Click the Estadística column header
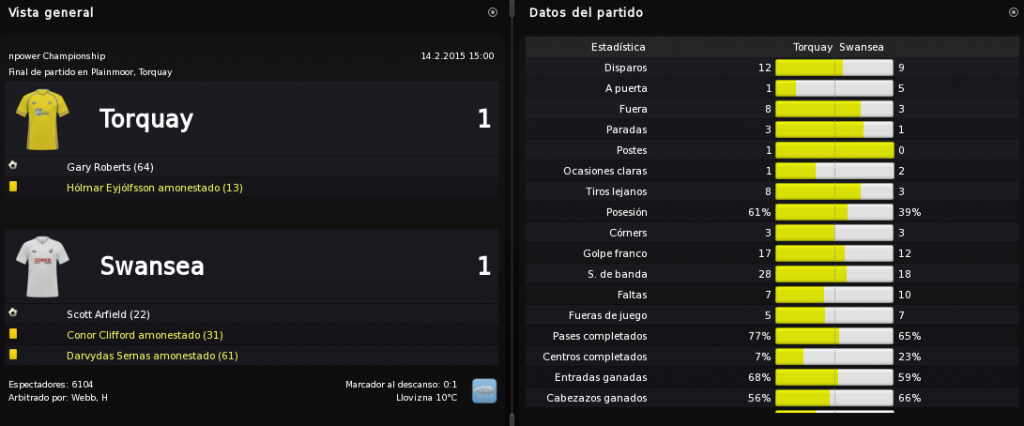The height and width of the screenshot is (426, 1024). pyautogui.click(x=618, y=47)
